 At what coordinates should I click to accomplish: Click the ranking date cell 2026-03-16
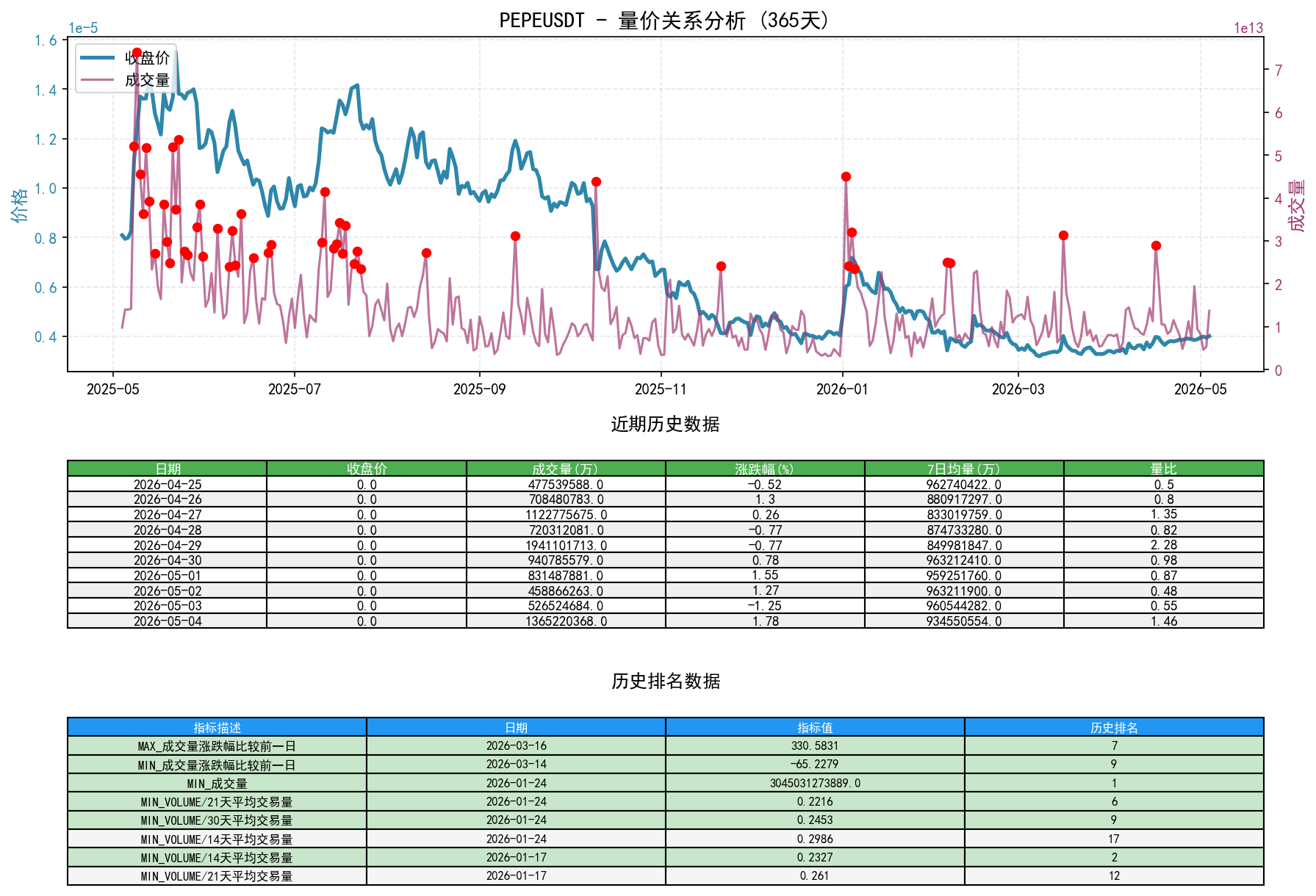516,745
